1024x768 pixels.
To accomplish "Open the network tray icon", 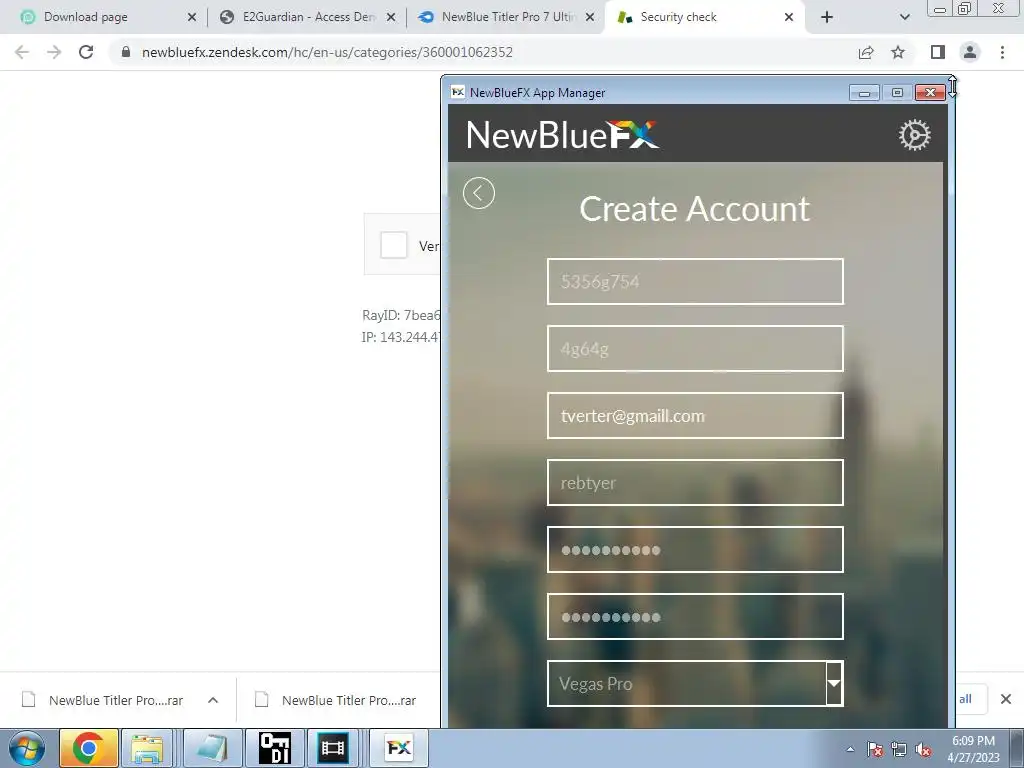I will pos(899,750).
